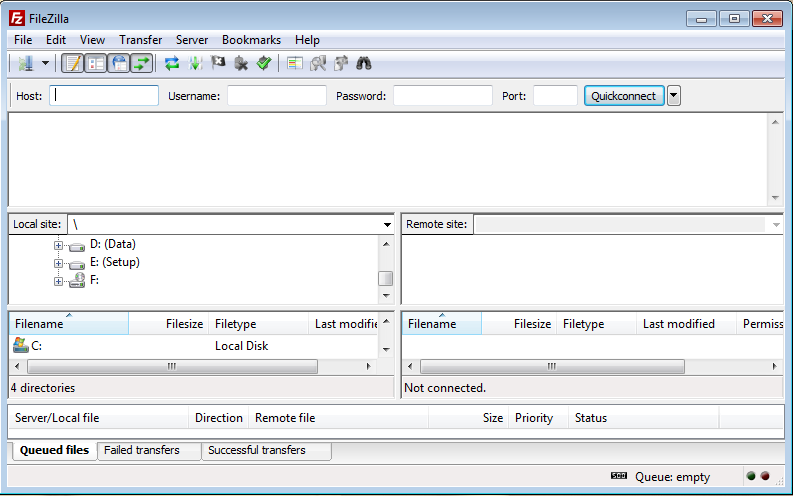
Task: Toggle processing of the transfer queue
Action: tap(195, 64)
